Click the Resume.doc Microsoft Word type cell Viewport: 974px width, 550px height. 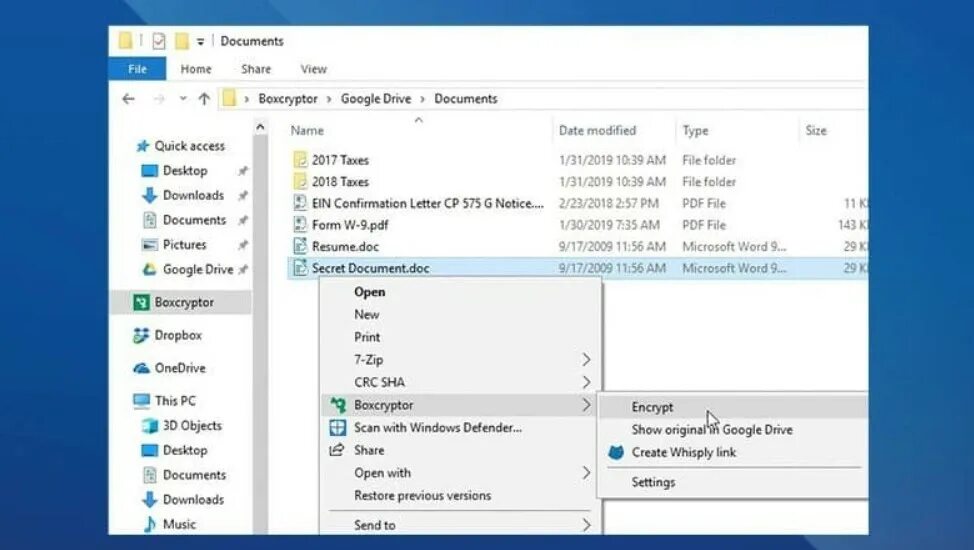point(734,246)
